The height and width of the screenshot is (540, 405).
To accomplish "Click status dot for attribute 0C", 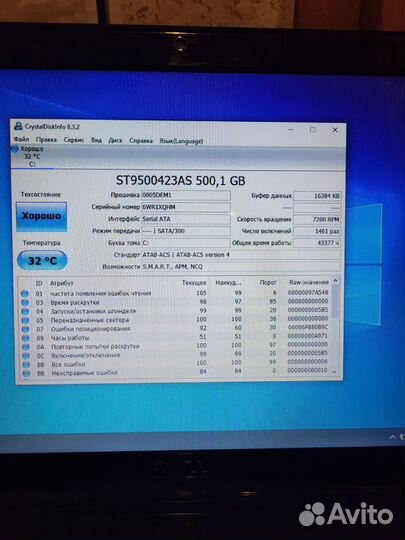I will click(26, 355).
